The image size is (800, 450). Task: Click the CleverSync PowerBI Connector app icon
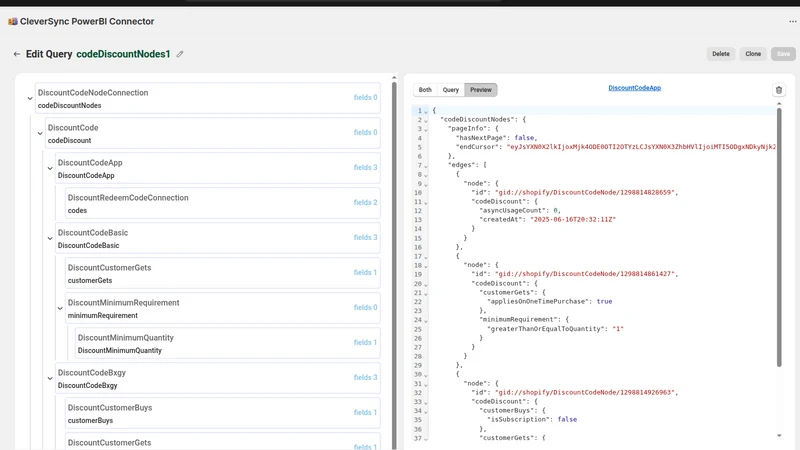[x=13, y=21]
